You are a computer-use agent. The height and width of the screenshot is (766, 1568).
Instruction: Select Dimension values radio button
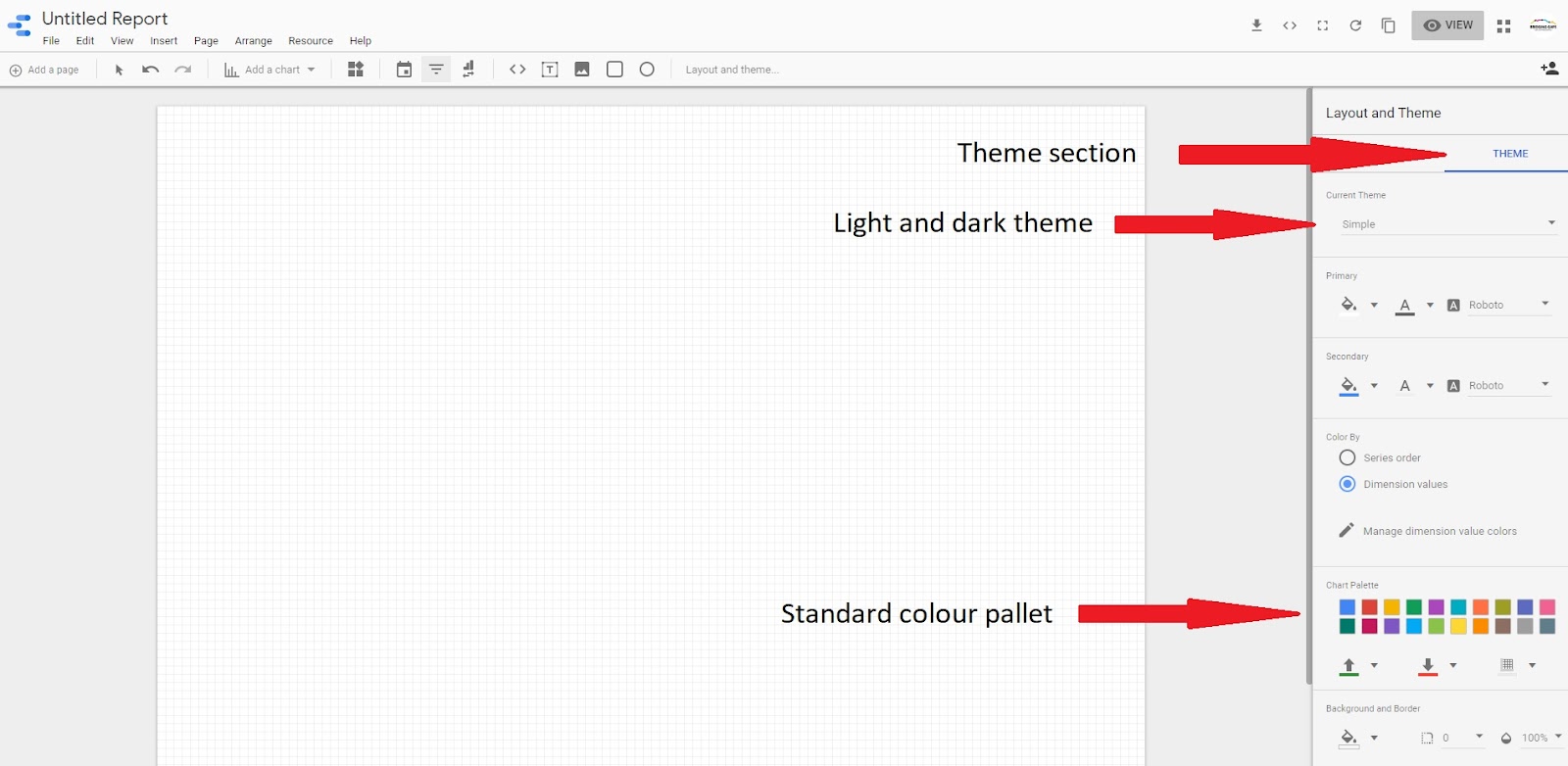[x=1347, y=484]
